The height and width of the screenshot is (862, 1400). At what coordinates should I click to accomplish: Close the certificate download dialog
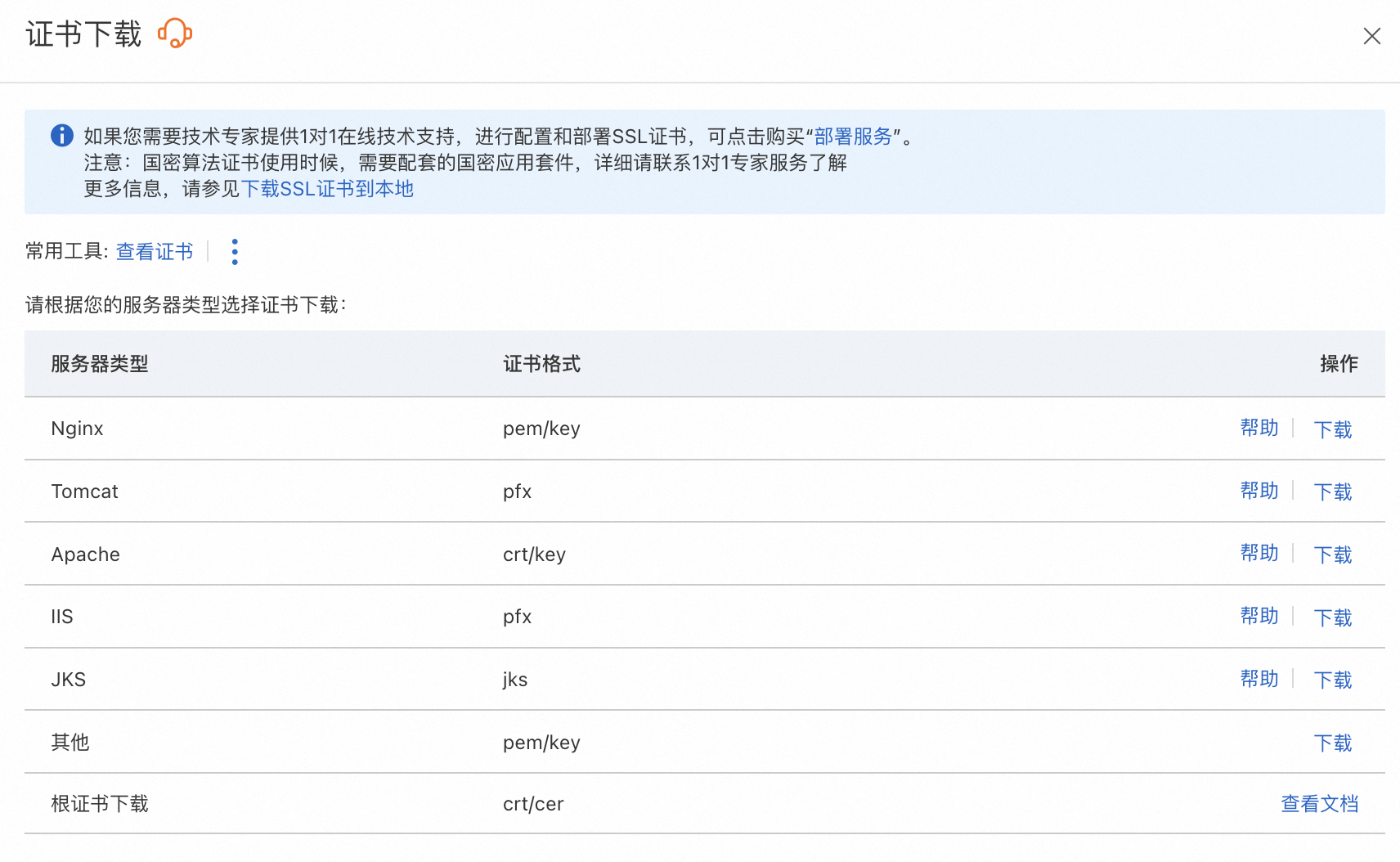1371,36
